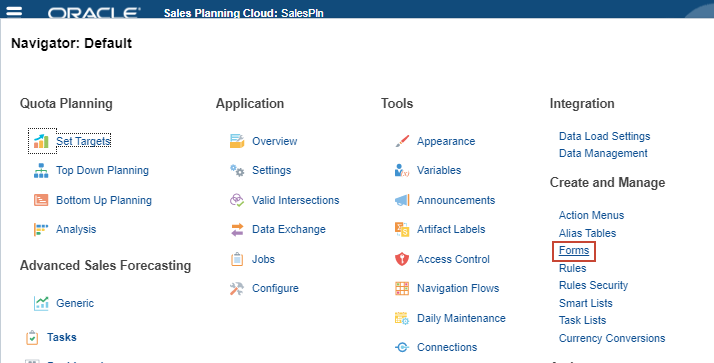Click the Analysis icon under Quota Planning
This screenshot has height=363, width=714.
click(x=41, y=229)
